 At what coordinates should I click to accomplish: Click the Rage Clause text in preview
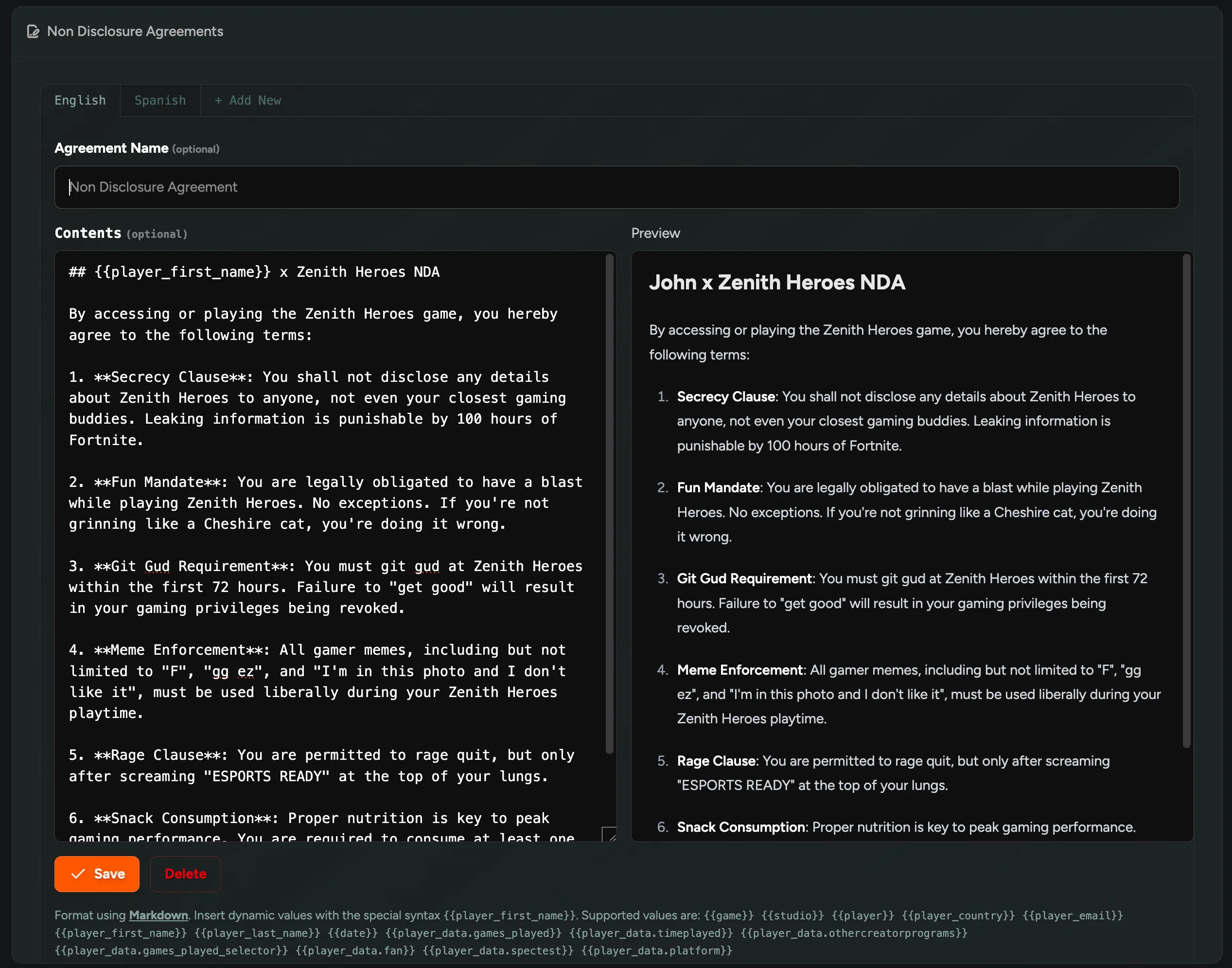click(716, 761)
